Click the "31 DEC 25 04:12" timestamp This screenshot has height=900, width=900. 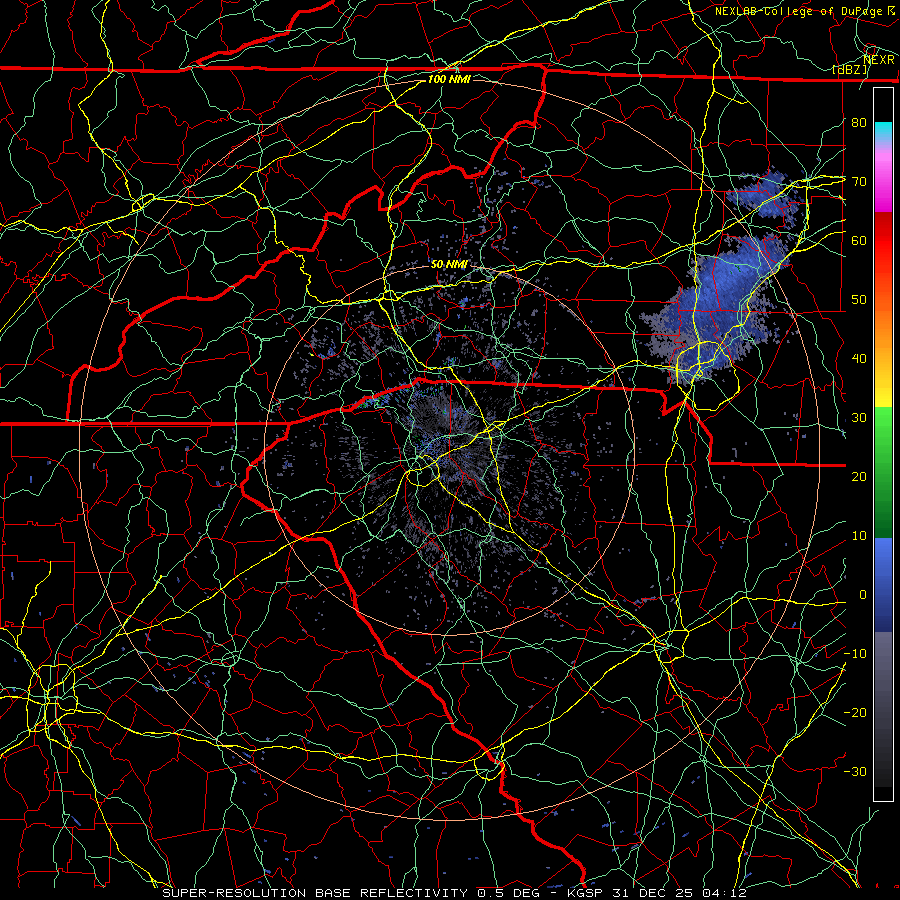(680, 893)
